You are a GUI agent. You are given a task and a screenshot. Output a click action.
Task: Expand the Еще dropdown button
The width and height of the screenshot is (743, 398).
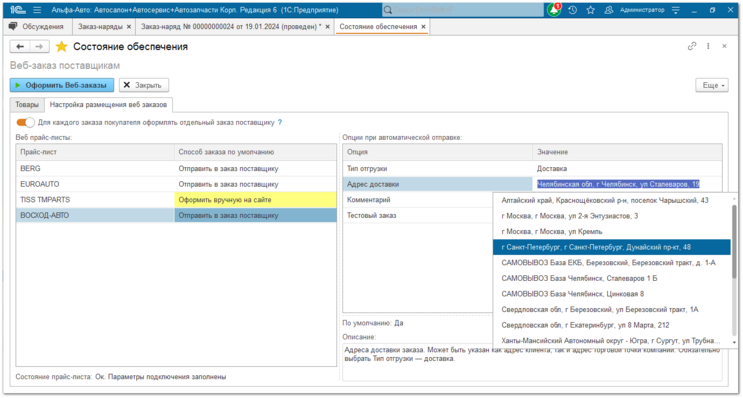click(x=712, y=85)
